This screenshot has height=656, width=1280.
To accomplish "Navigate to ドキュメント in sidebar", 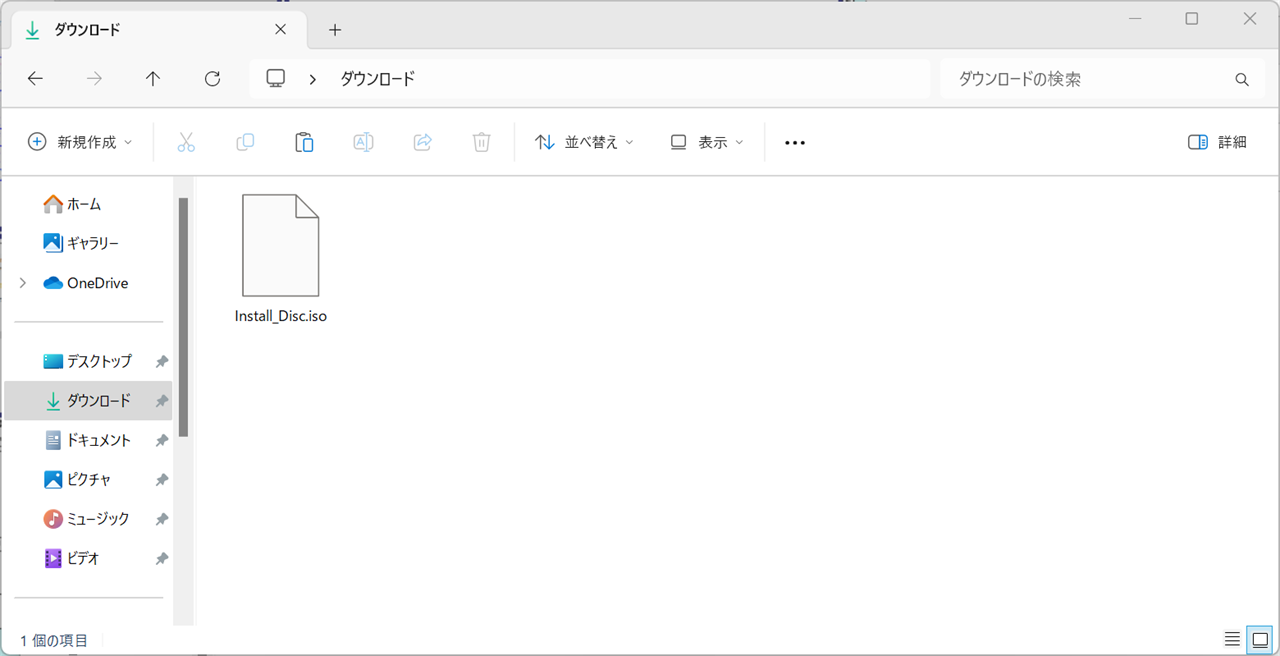I will (98, 440).
